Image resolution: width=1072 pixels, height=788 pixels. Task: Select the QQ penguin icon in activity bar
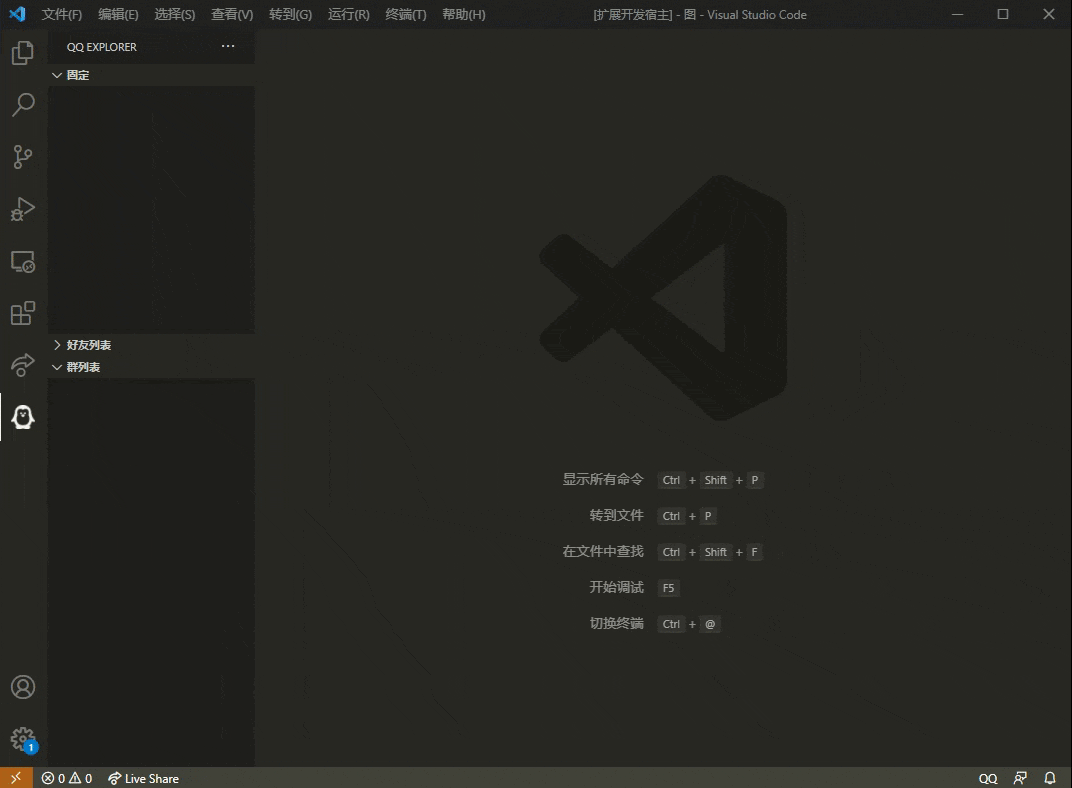(x=23, y=417)
